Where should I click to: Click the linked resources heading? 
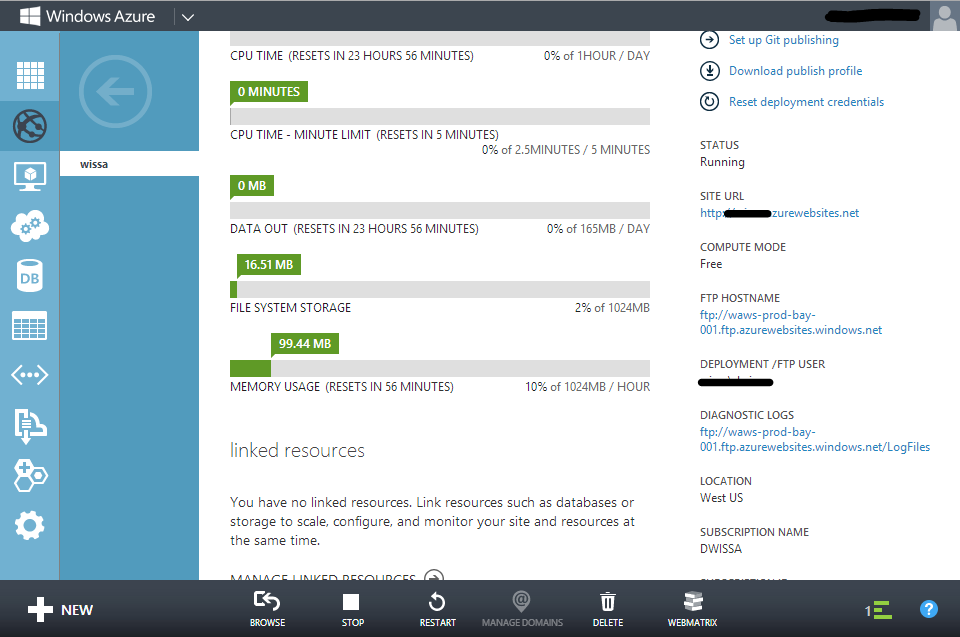[298, 450]
